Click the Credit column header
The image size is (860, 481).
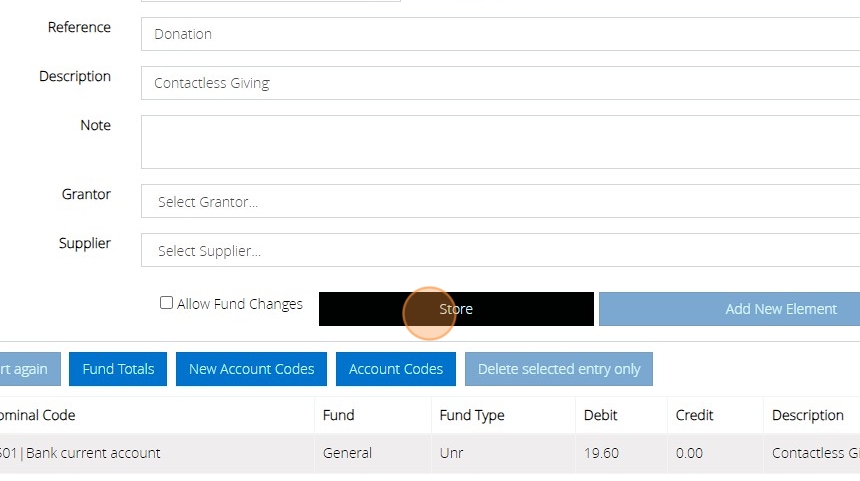[694, 415]
